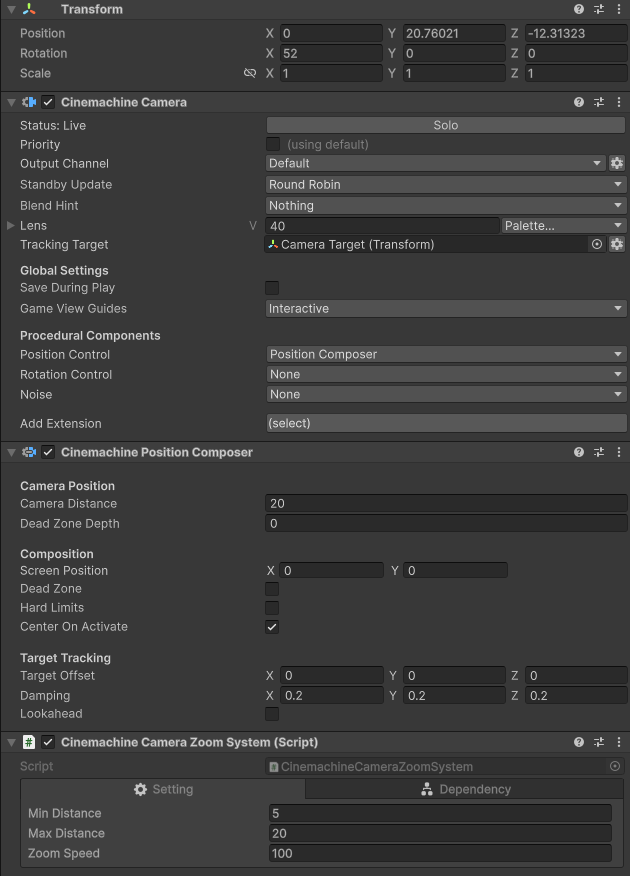Open object picker for Tracking Target
The width and height of the screenshot is (630, 876).
[x=596, y=244]
